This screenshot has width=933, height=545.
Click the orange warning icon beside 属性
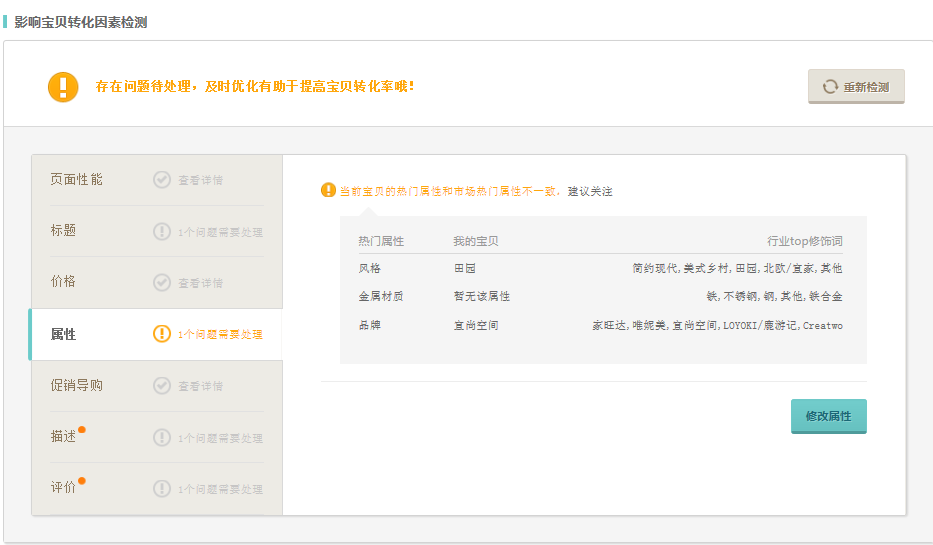click(x=162, y=334)
